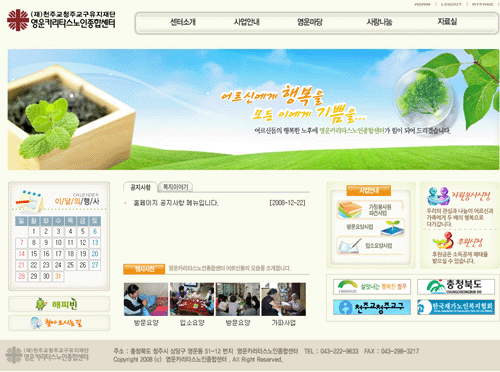Open the 천주교청주교구 banner link

tap(372, 307)
